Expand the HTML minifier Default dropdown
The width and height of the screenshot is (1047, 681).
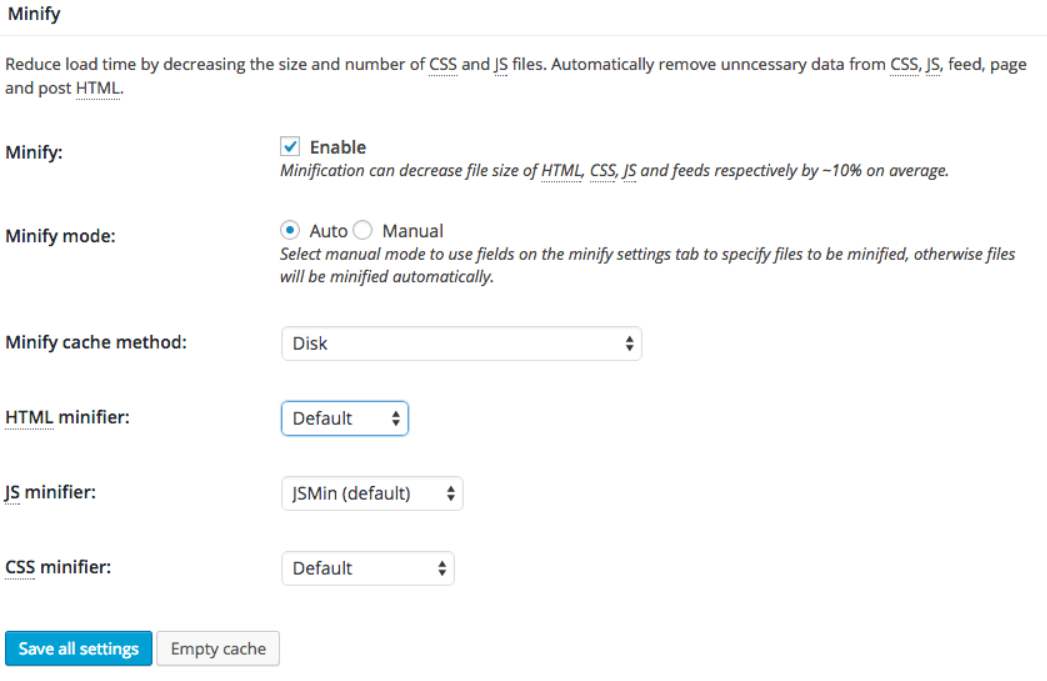[345, 418]
